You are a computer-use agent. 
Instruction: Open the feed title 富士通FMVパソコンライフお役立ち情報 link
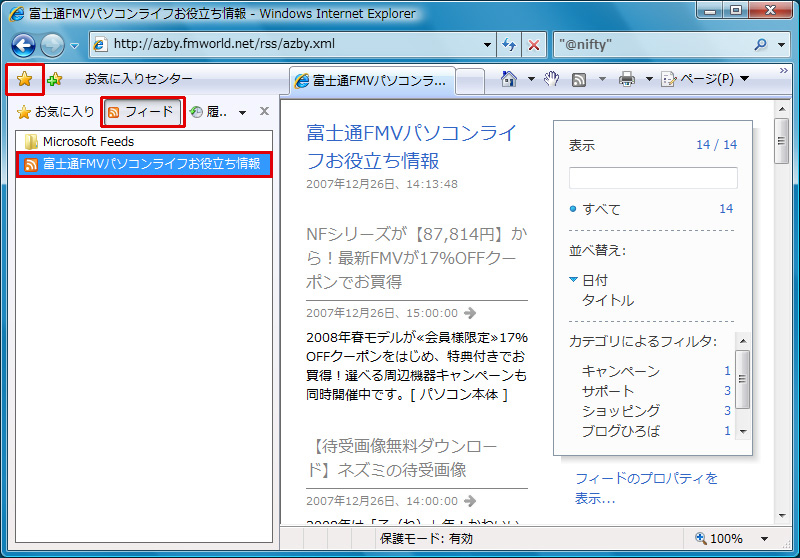pos(412,147)
